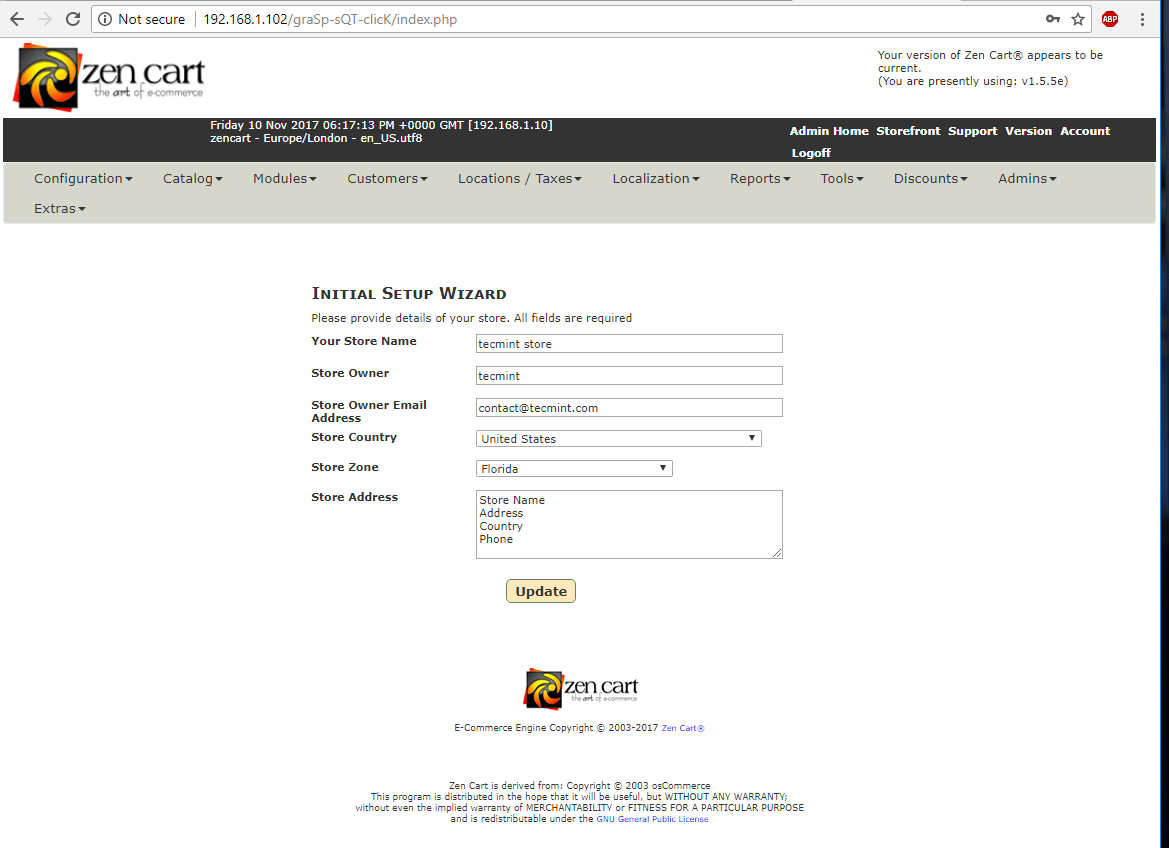Screen dimensions: 1169x848
Task: Open the Modules menu
Action: click(284, 178)
